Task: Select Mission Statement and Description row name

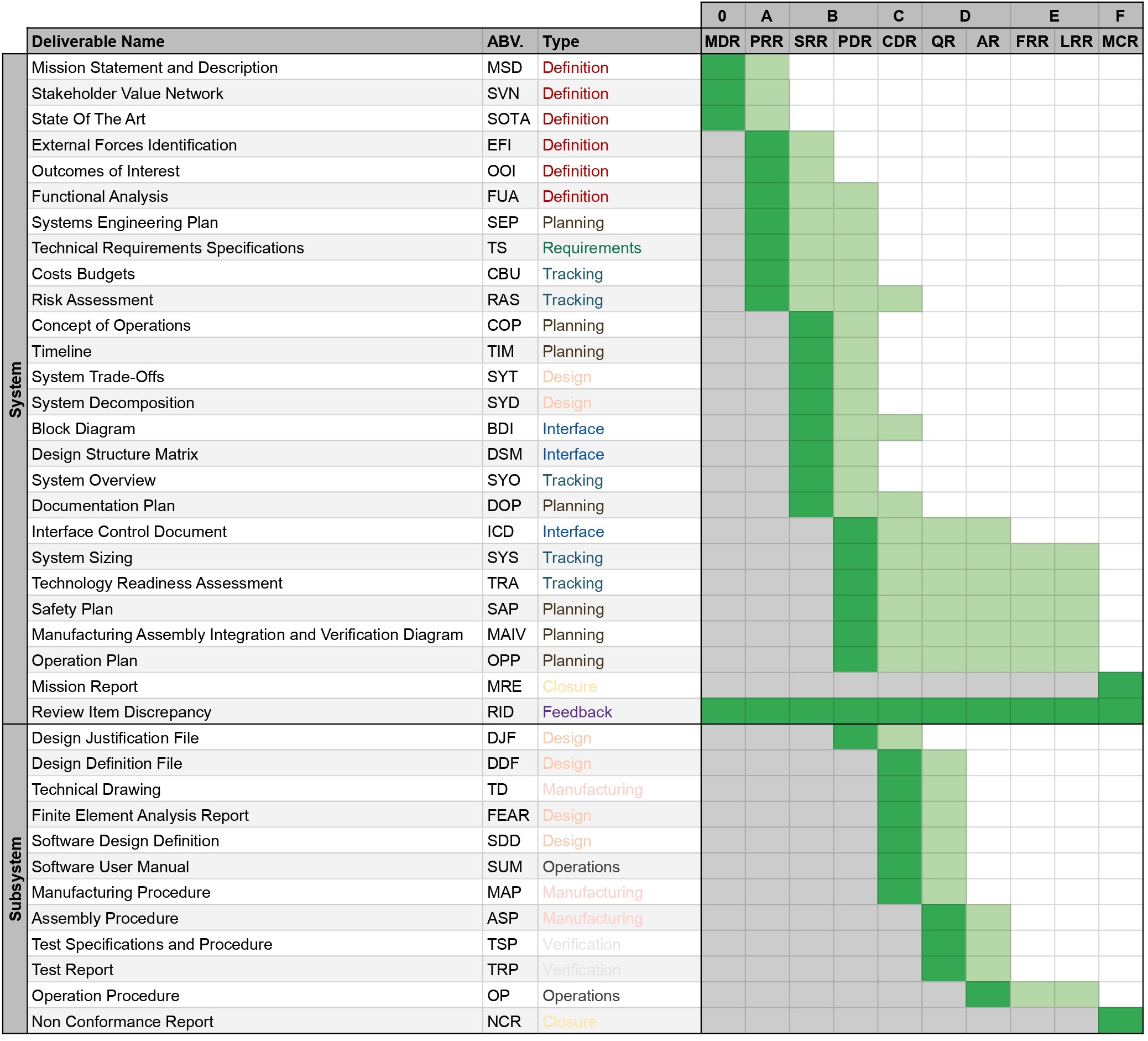Action: 155,67
